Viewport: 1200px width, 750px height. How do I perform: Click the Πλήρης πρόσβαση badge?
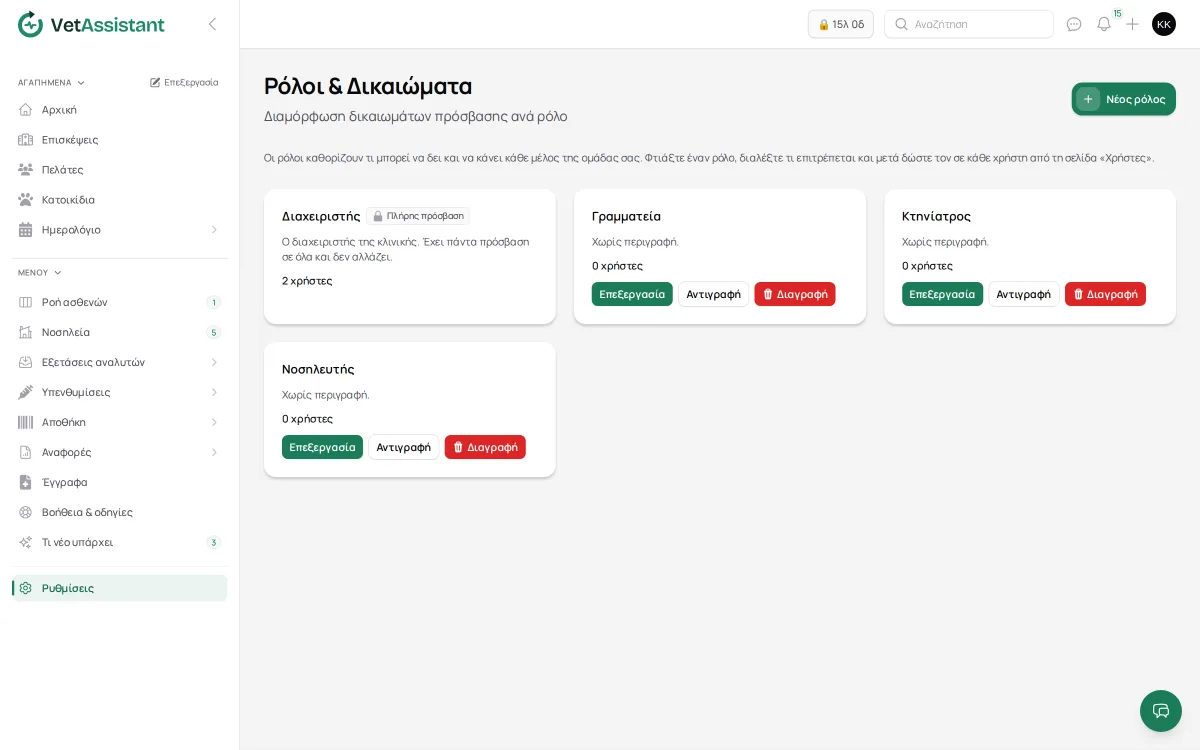418,216
